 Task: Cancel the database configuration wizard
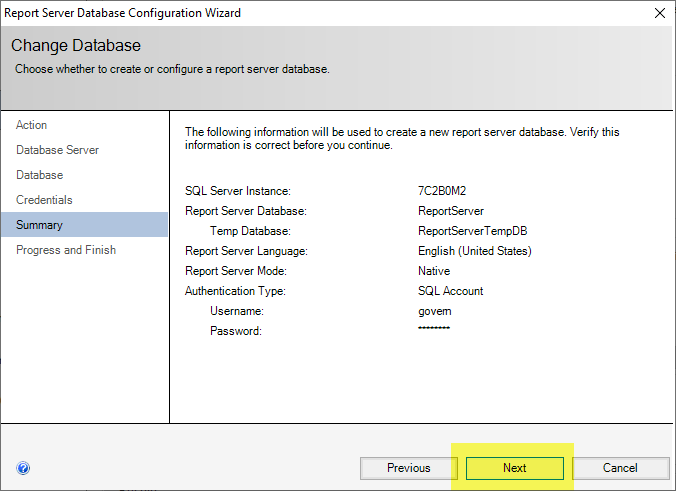[x=620, y=468]
